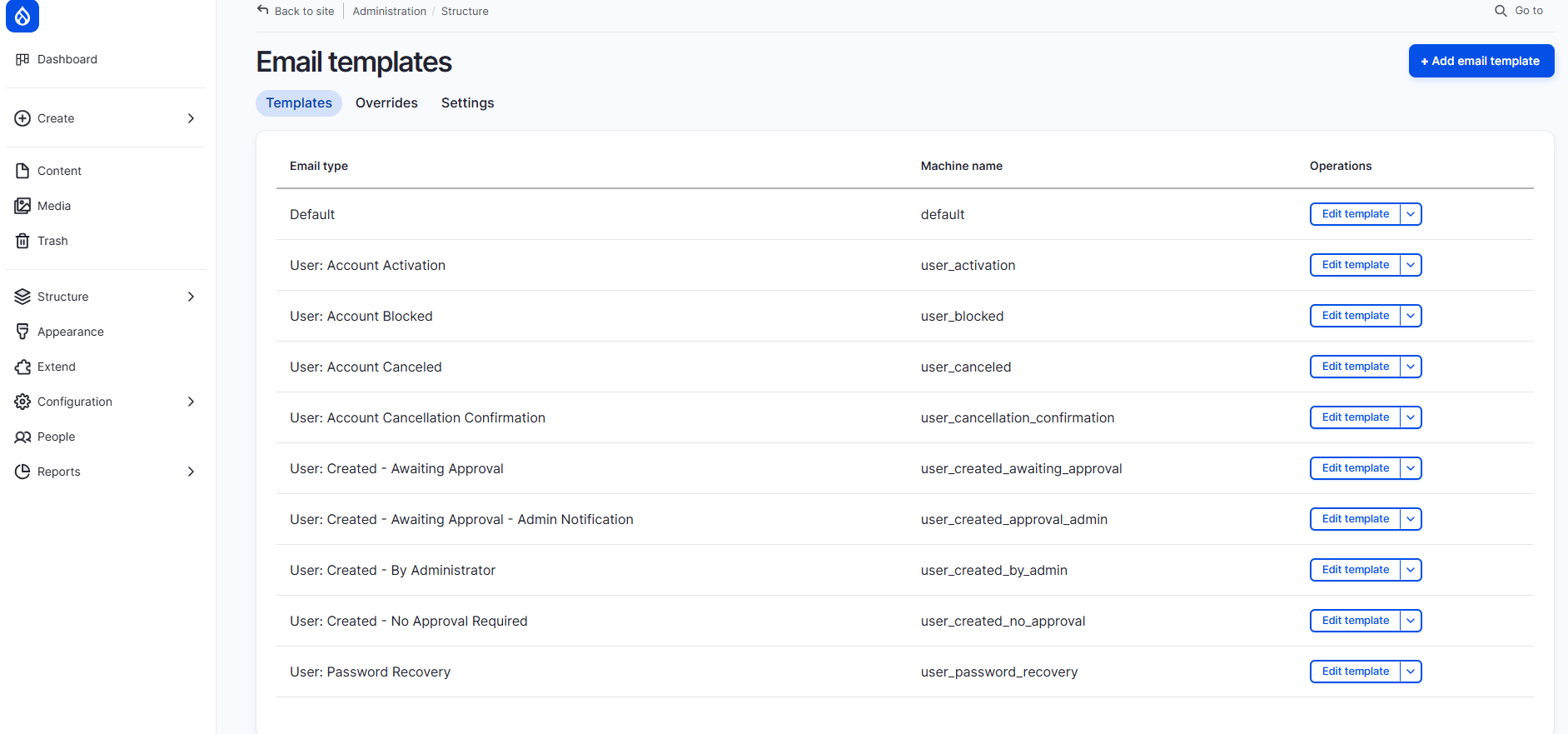Click the Add email template button
Viewport: 1568px width, 734px height.
1481,61
